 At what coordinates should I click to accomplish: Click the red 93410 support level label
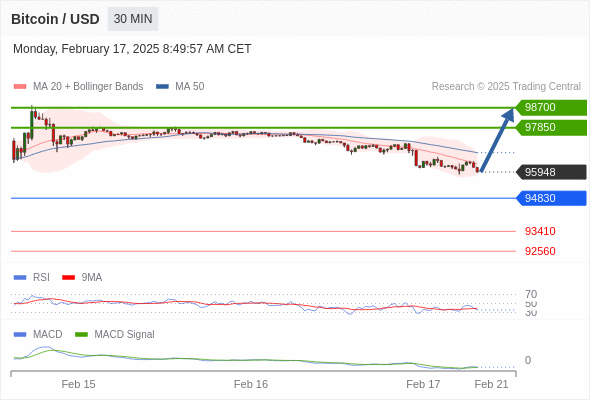click(x=540, y=231)
